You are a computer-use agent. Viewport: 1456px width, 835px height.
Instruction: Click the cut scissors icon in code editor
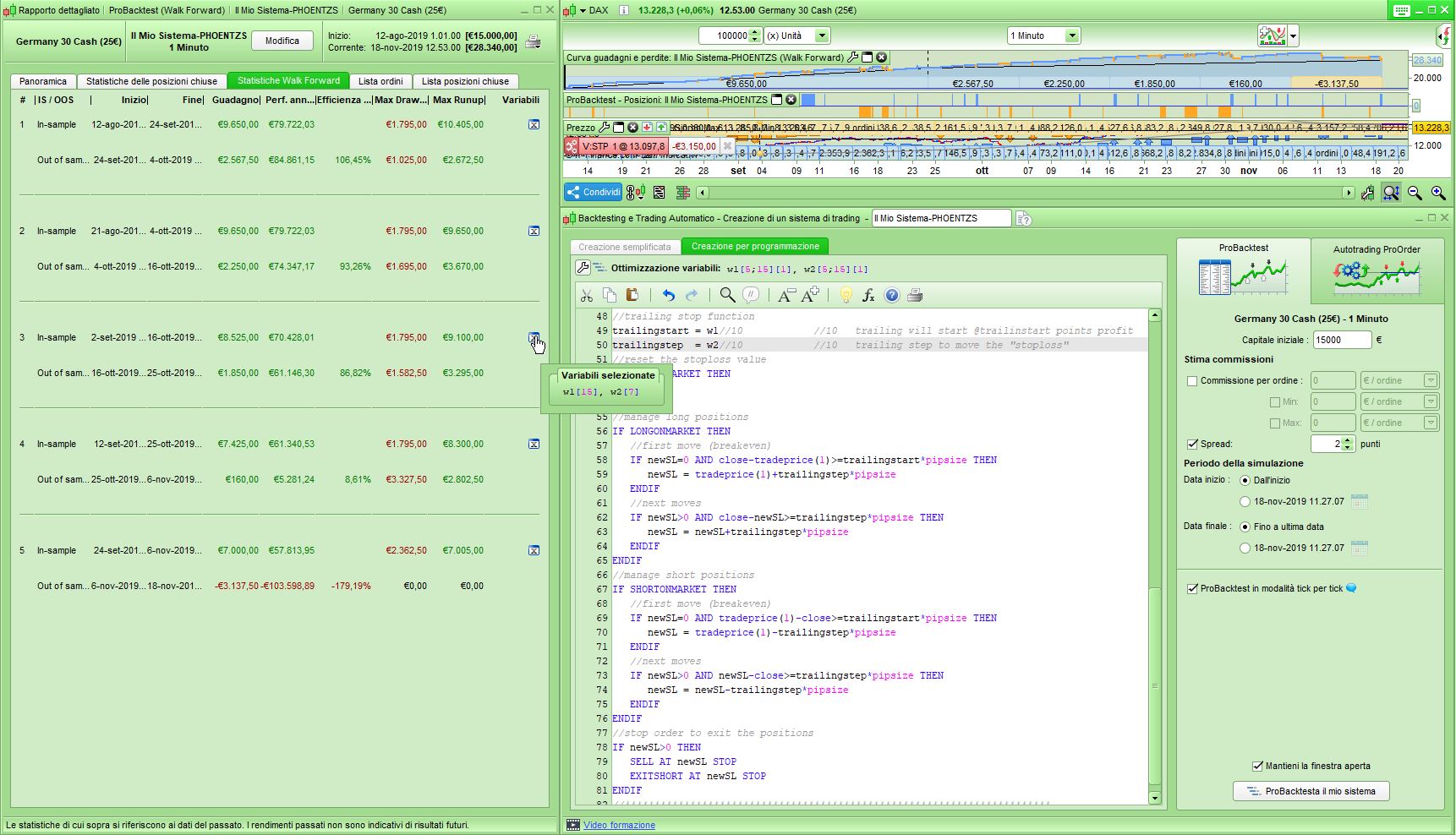[586, 295]
